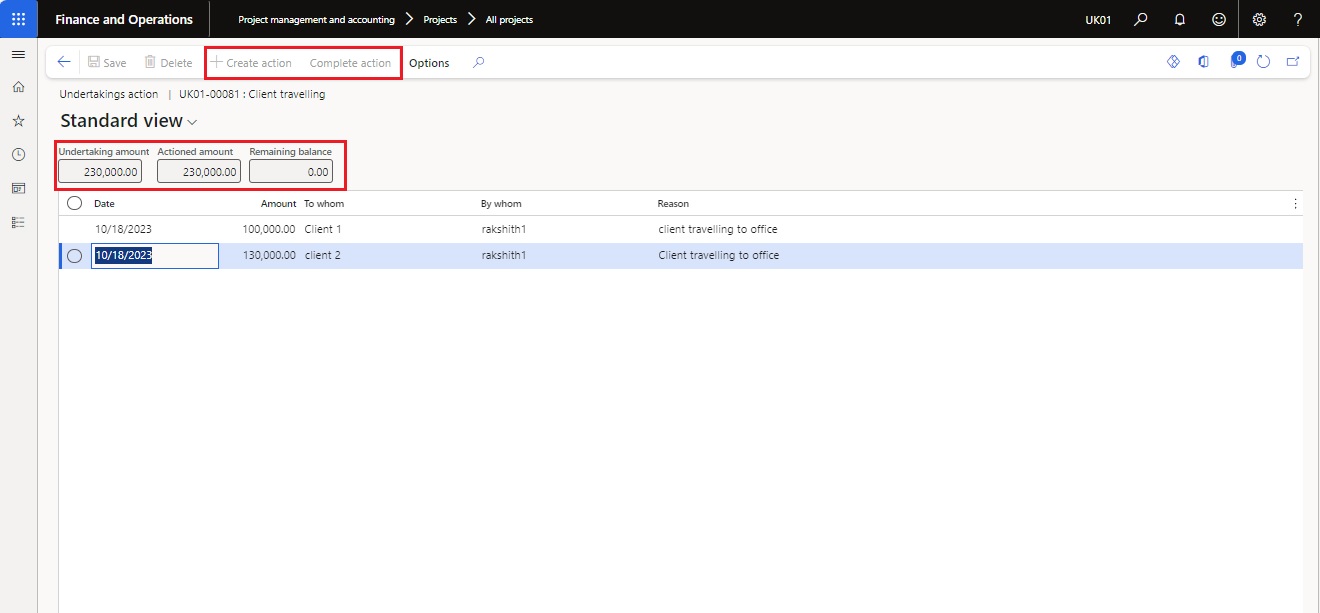Open Workspaces icon in sidebar

(18, 188)
